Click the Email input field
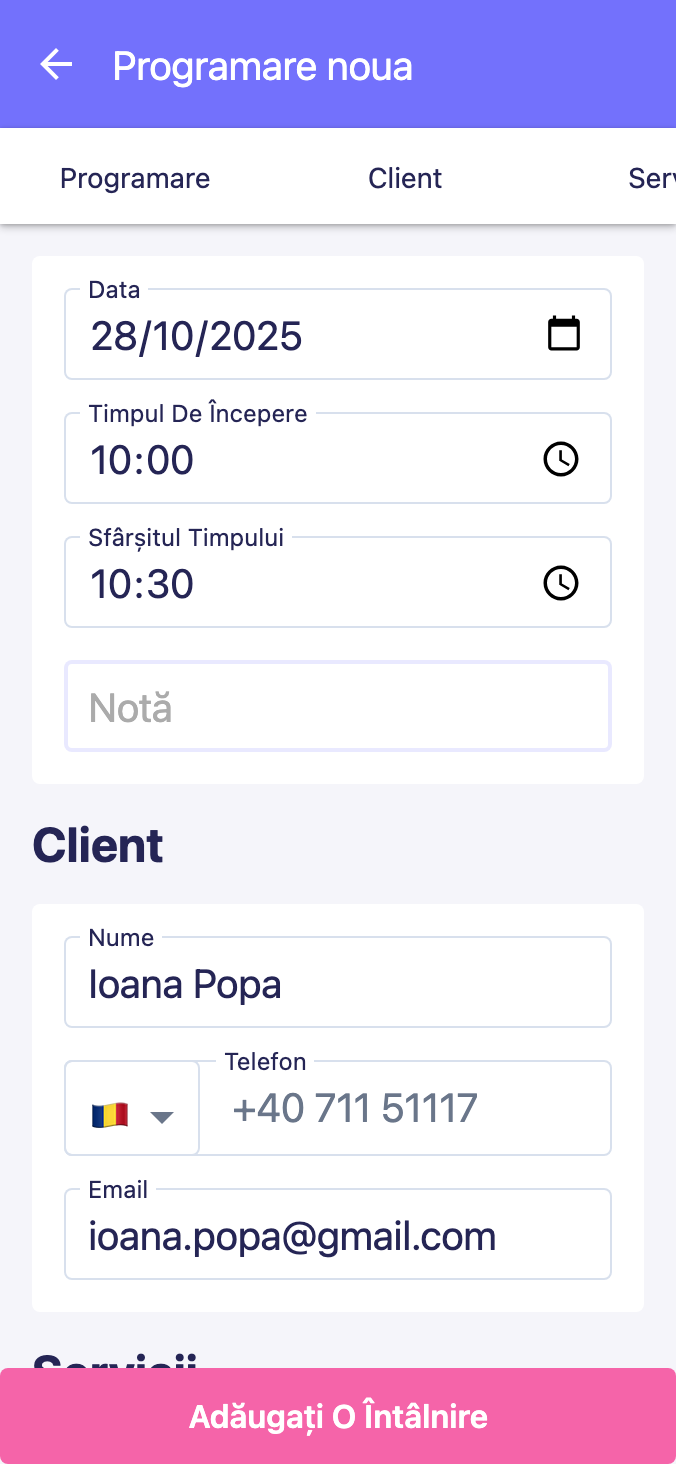 338,1236
